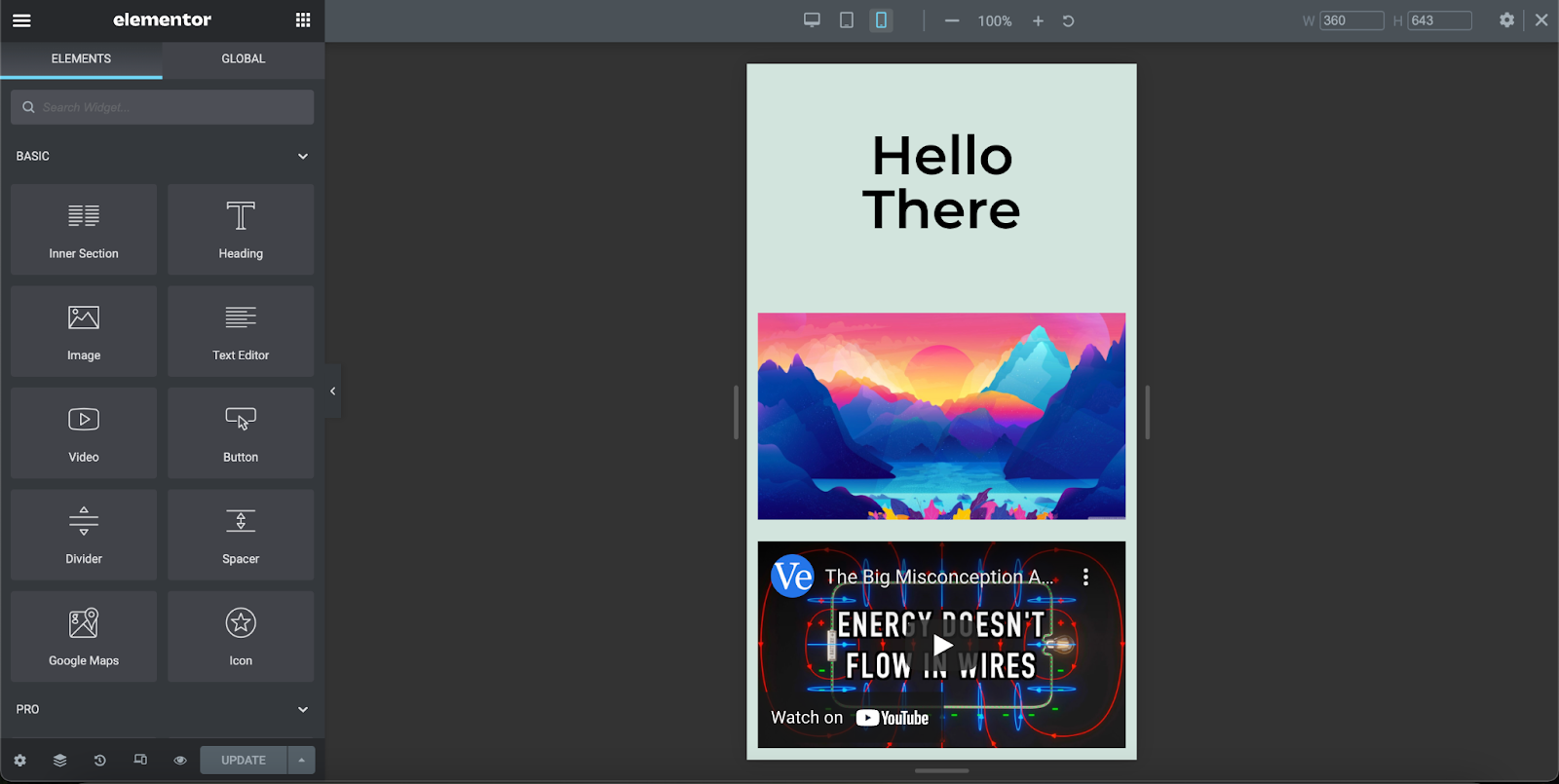The height and width of the screenshot is (784, 1559).
Task: Switch to desktop preview mode
Action: pyautogui.click(x=812, y=20)
